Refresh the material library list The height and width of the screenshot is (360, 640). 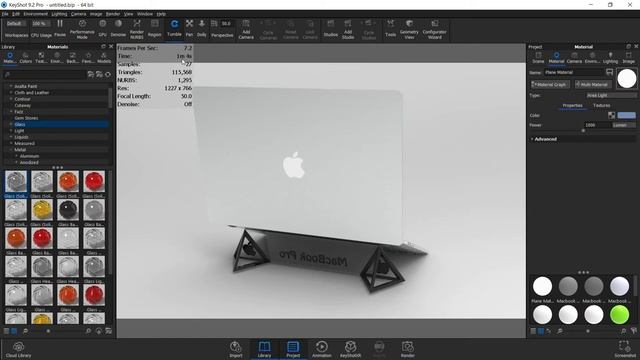(x=108, y=75)
